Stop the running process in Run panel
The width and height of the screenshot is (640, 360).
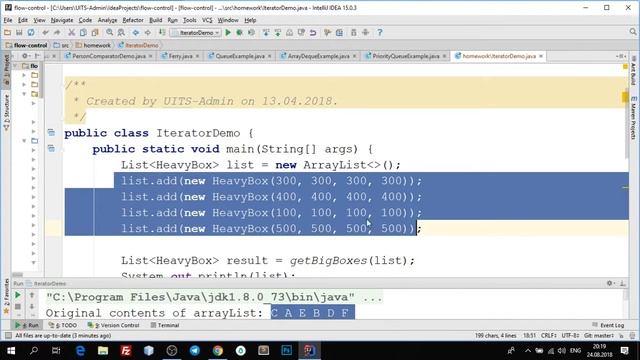tap(18, 306)
